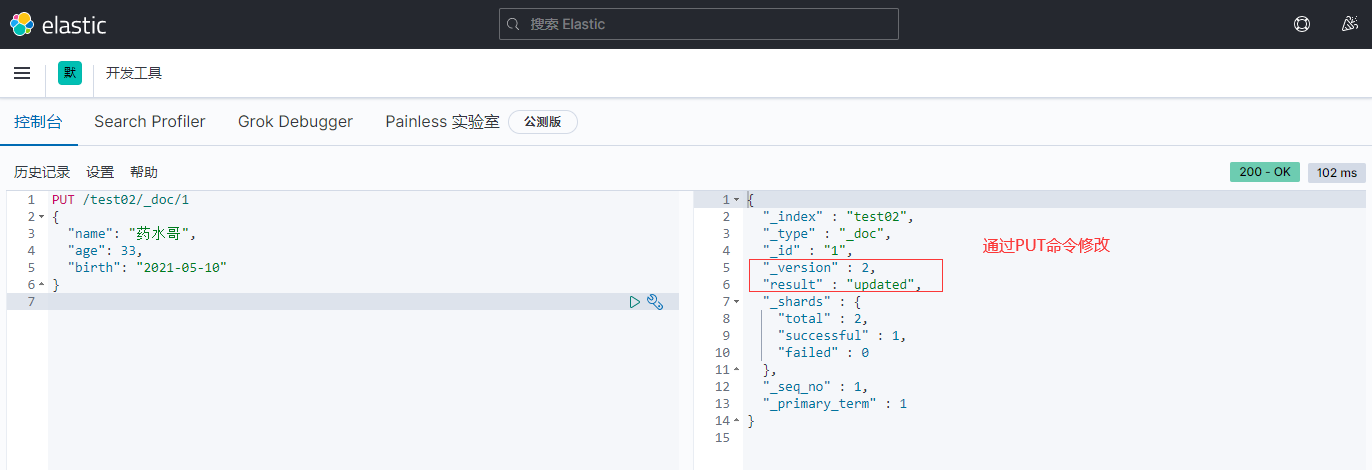Click the "name": "药水哥" line
Image resolution: width=1372 pixels, height=470 pixels.
point(132,234)
